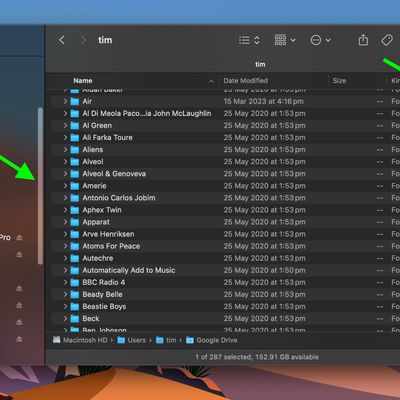This screenshot has height=400, width=400.
Task: Click the Finder forward arrow
Action: tap(84, 40)
